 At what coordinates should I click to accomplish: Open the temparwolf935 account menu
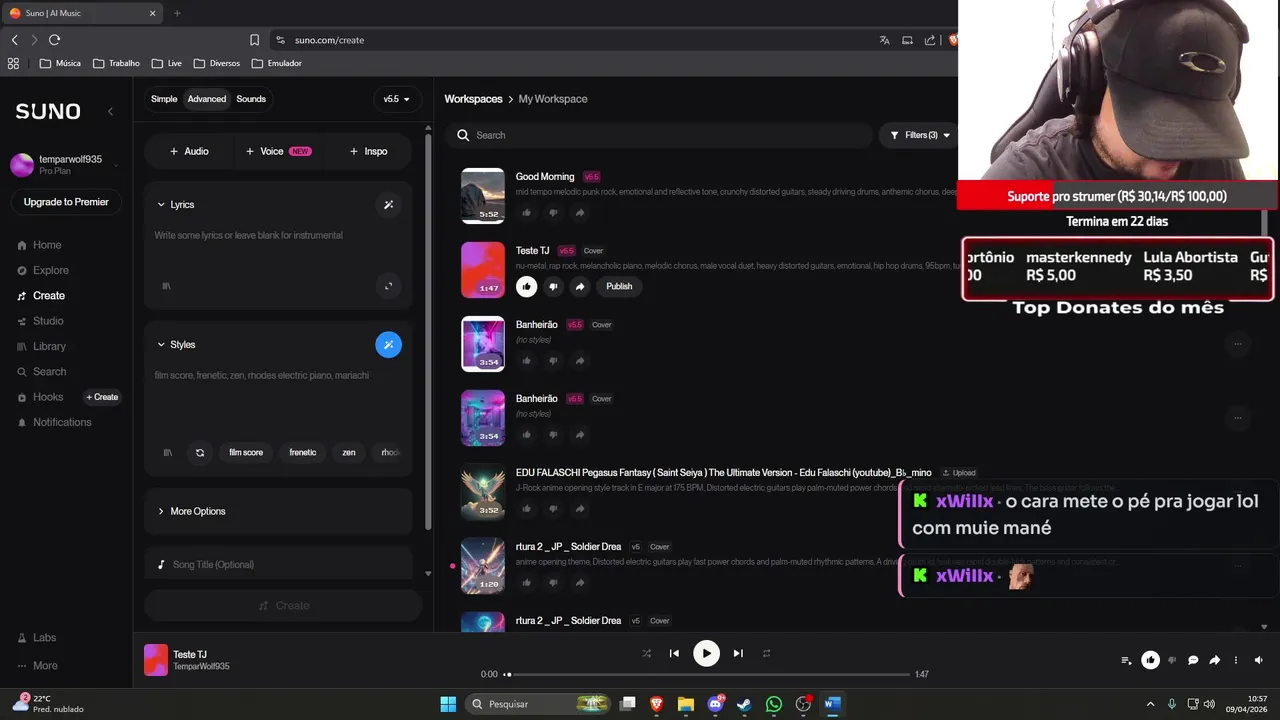[x=65, y=165]
